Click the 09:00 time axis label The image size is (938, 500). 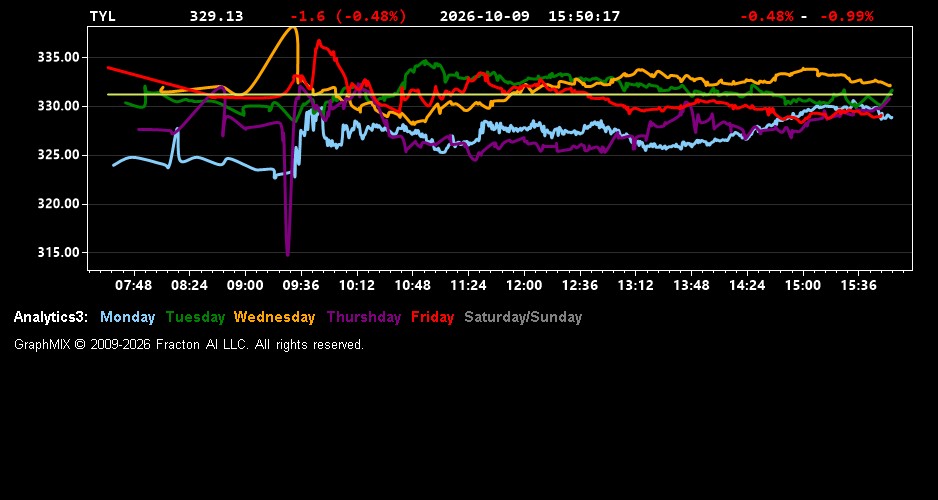click(245, 285)
